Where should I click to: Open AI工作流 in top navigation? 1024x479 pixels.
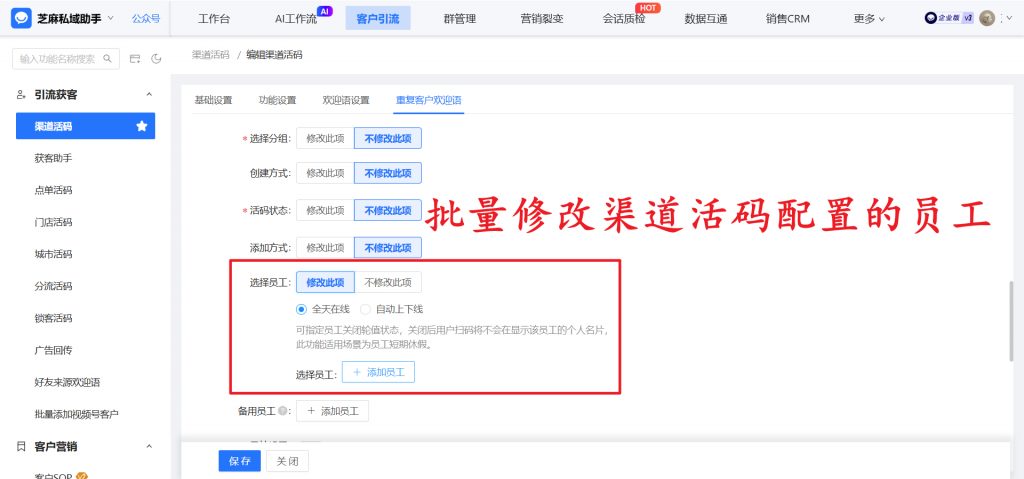tap(296, 19)
